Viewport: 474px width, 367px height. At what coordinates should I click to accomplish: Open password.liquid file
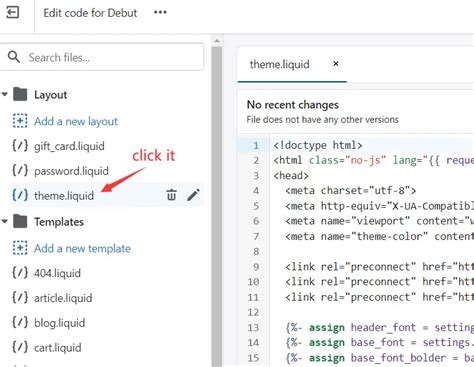[x=71, y=171]
